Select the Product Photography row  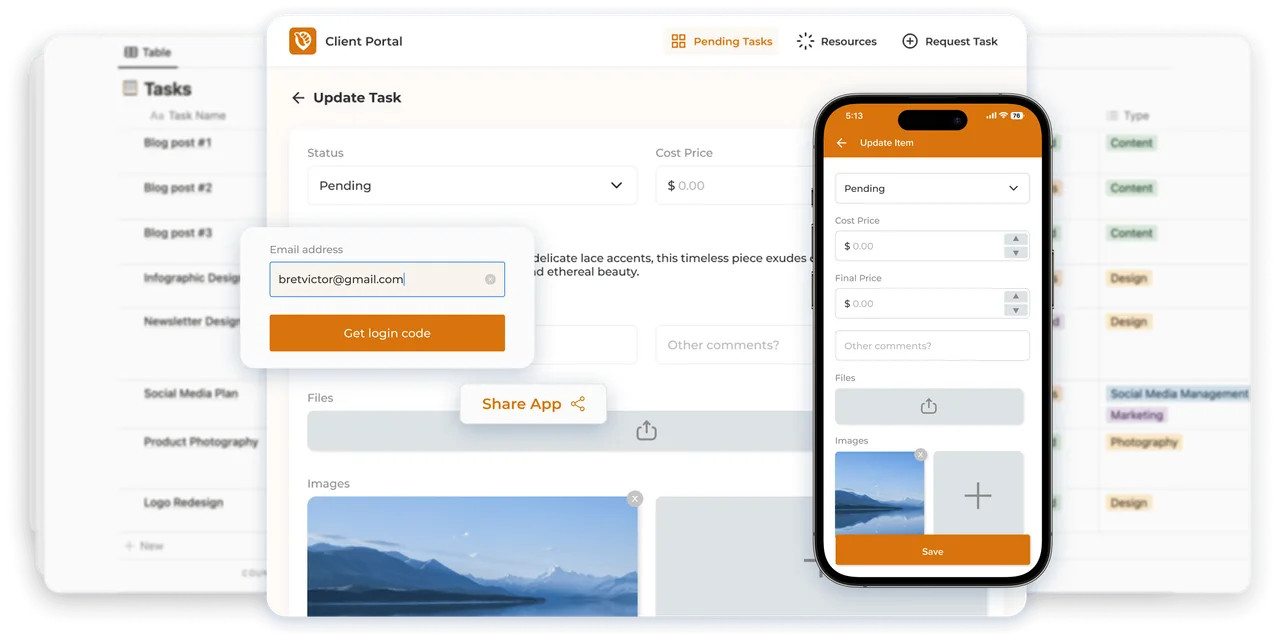tap(201, 442)
